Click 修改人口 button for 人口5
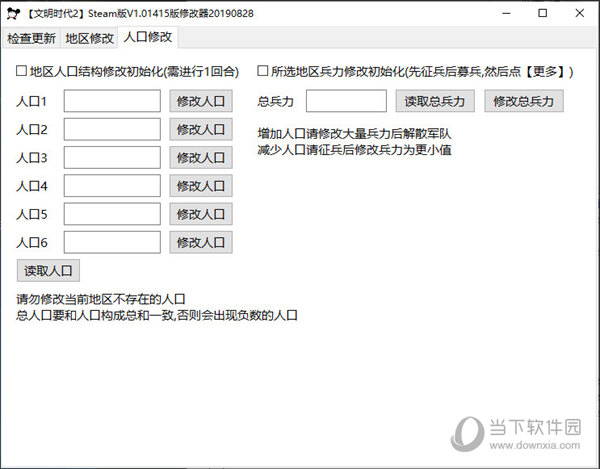 pos(201,214)
